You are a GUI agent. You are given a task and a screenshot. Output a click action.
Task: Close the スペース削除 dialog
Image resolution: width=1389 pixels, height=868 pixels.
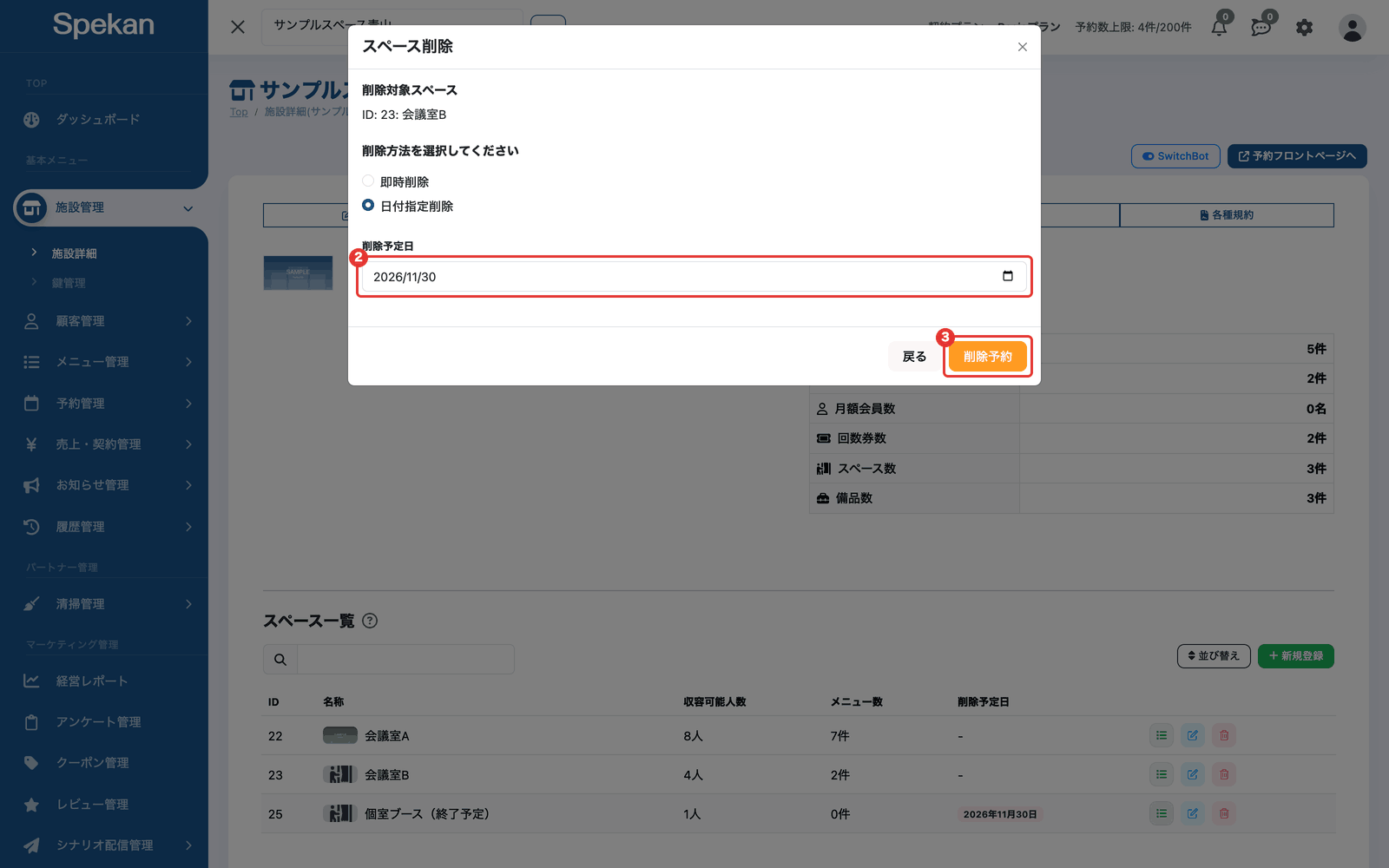[1023, 47]
